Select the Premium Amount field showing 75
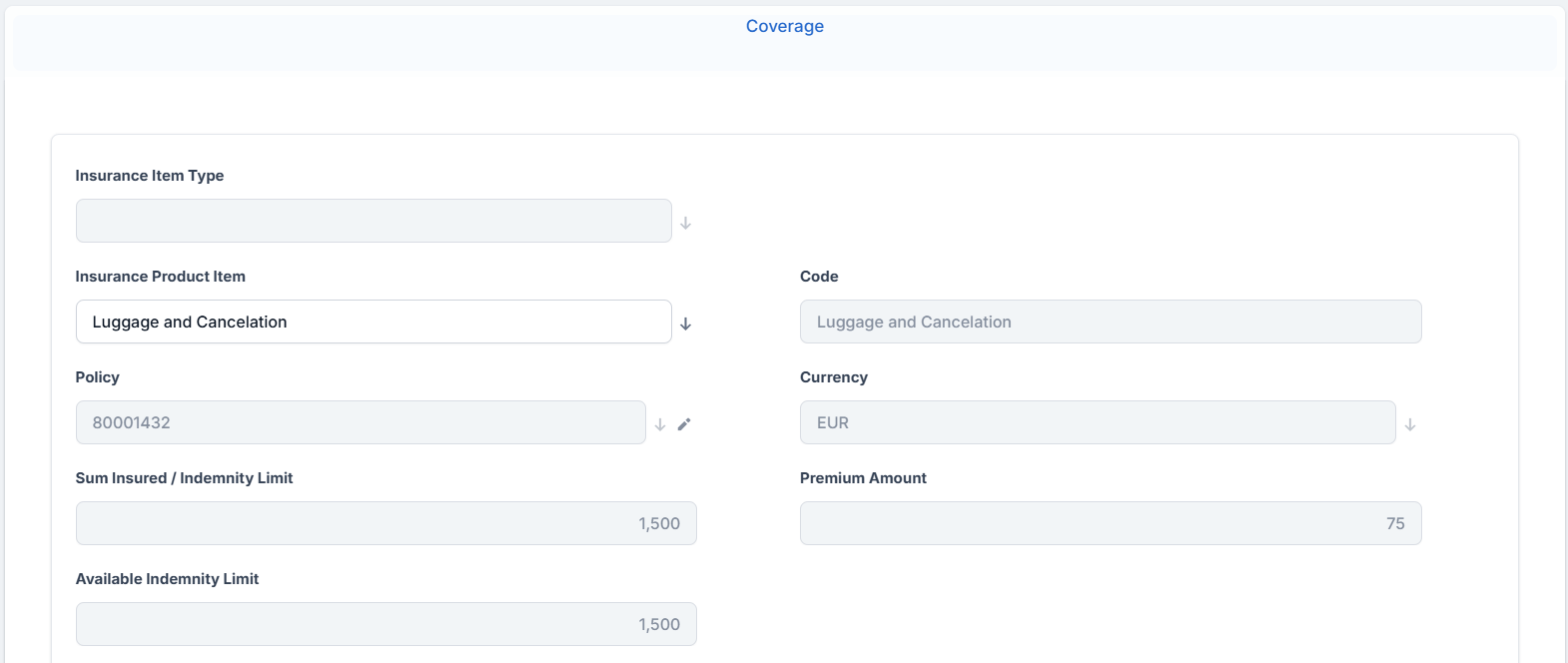Screen dimensions: 1568x663 click(1110, 523)
